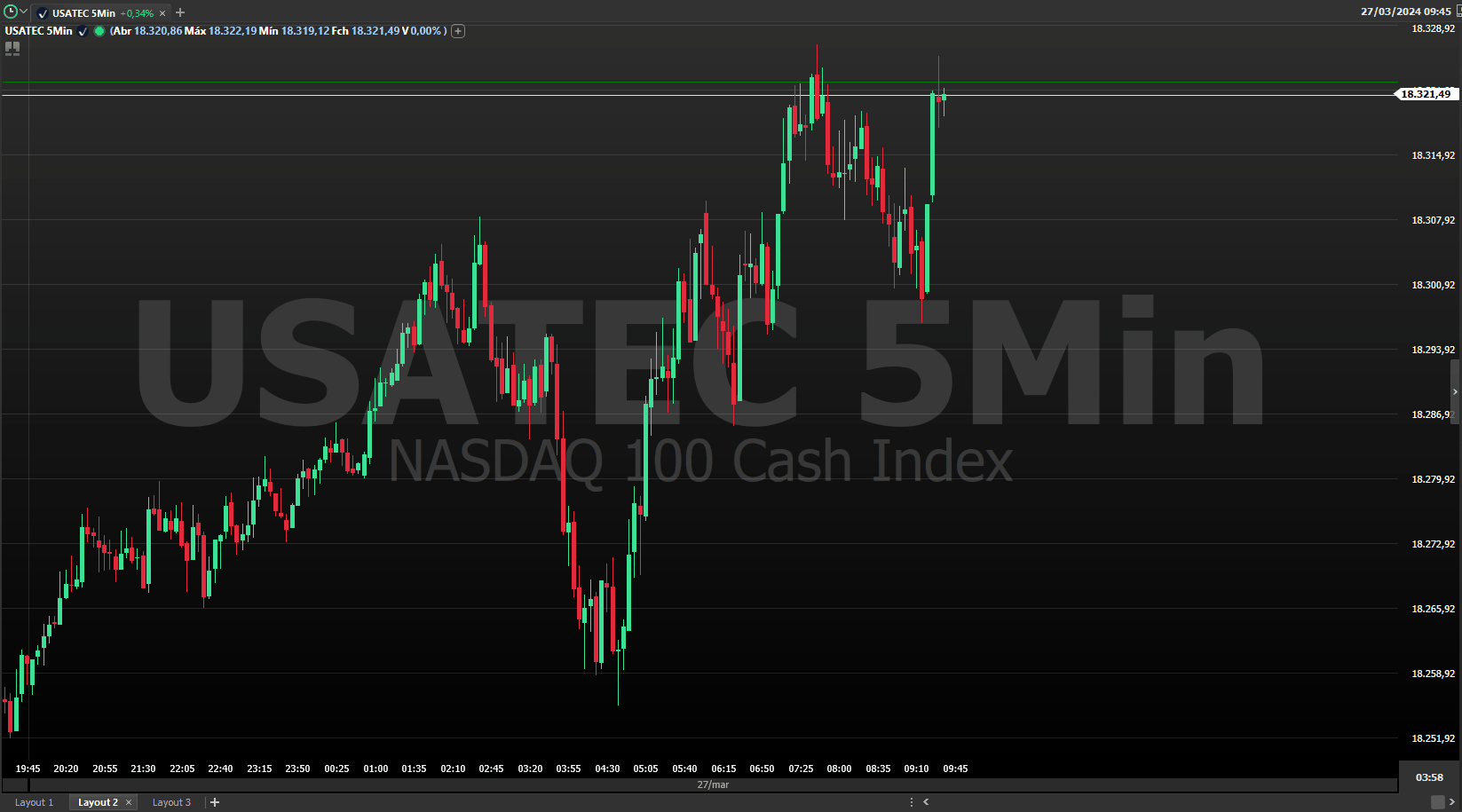Close the Layout 2 tab
The image size is (1462, 812).
129,802
